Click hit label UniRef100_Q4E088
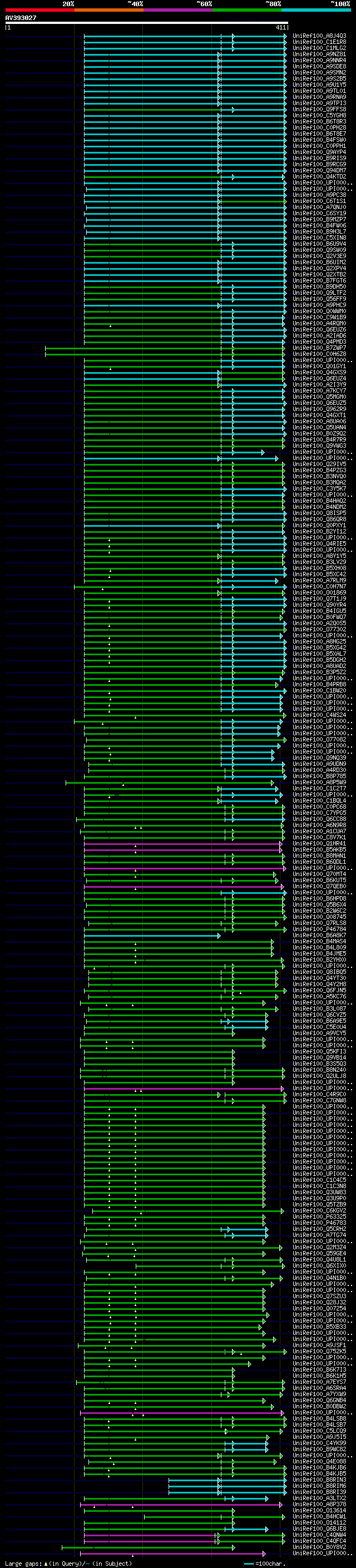The height and width of the screenshot is (1568, 356). tap(319, 1461)
